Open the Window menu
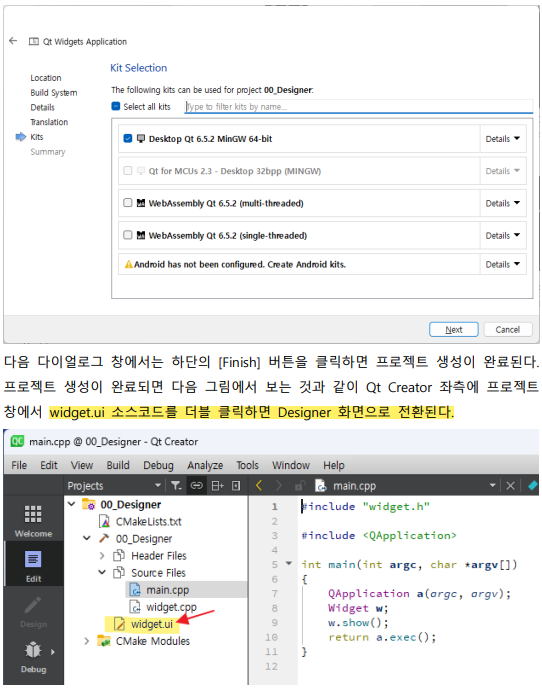Viewport: 542px width, 693px height. [290, 465]
